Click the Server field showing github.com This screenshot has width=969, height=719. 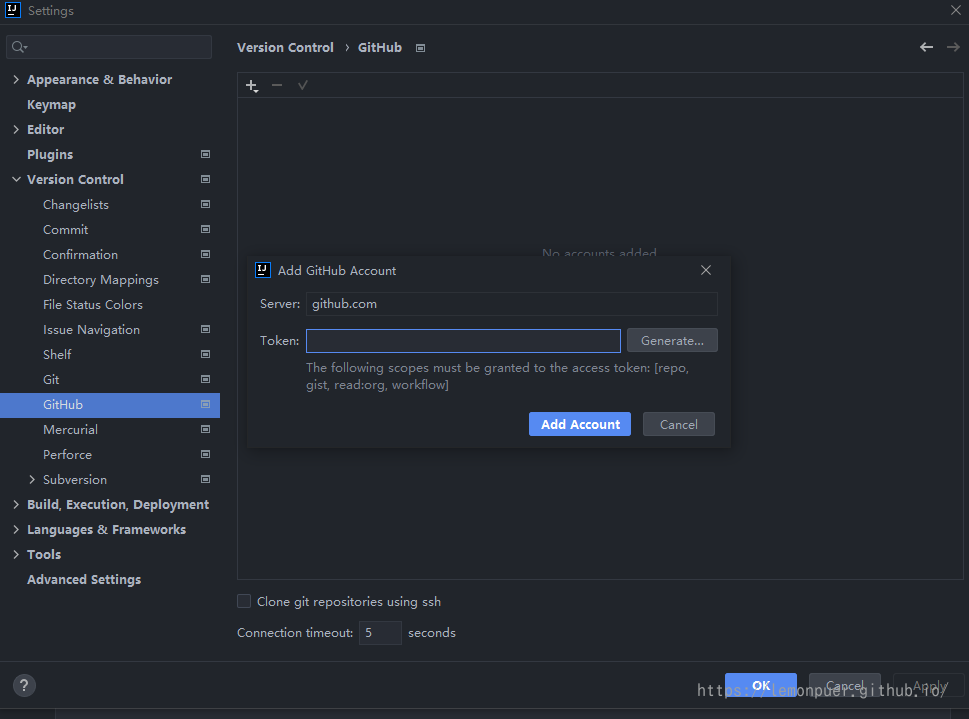click(512, 304)
